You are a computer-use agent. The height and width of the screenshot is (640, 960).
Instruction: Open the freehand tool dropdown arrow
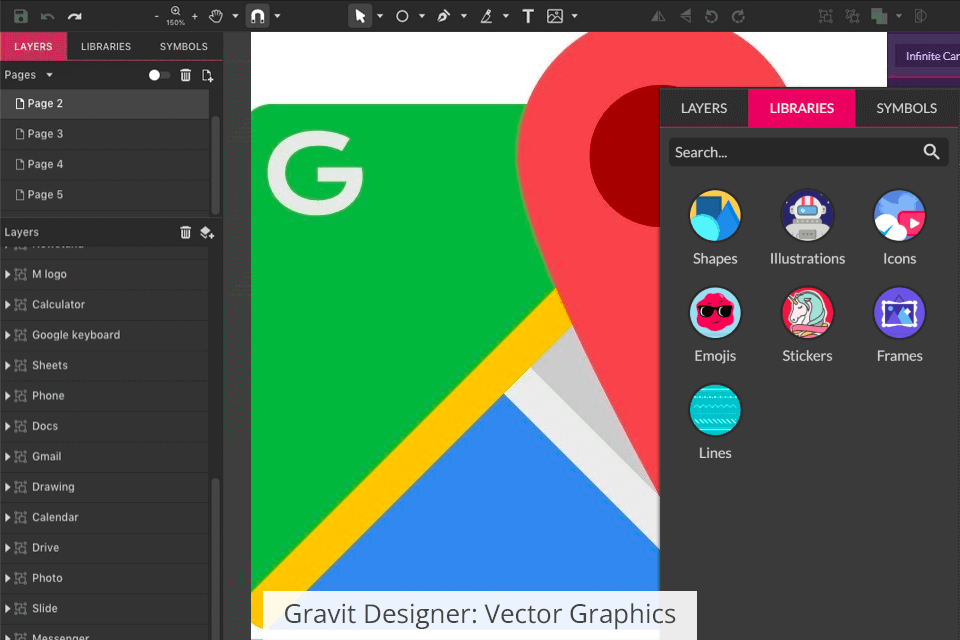[506, 17]
